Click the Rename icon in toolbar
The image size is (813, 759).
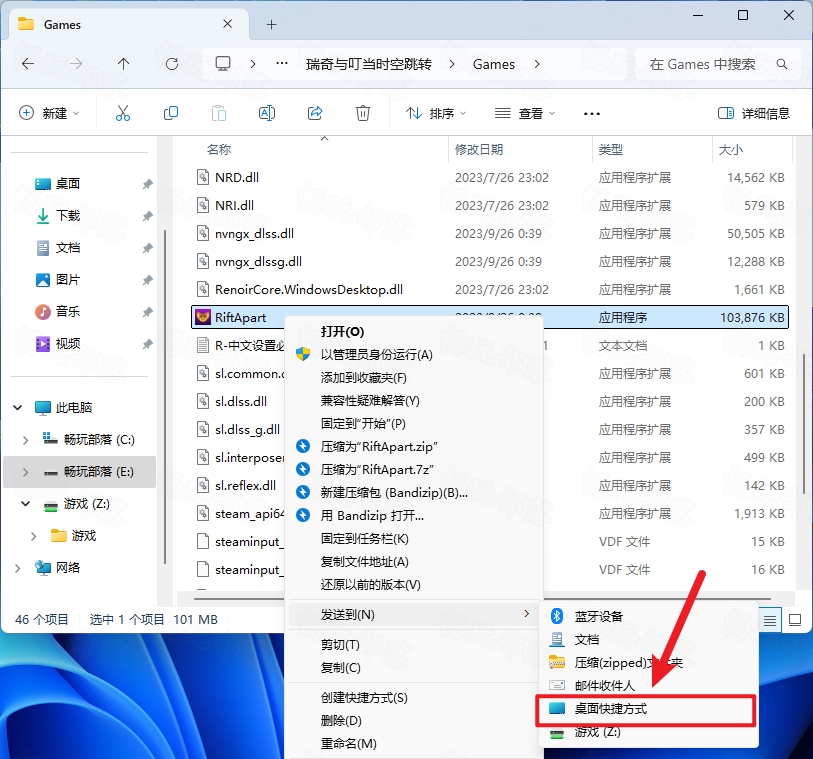(267, 113)
